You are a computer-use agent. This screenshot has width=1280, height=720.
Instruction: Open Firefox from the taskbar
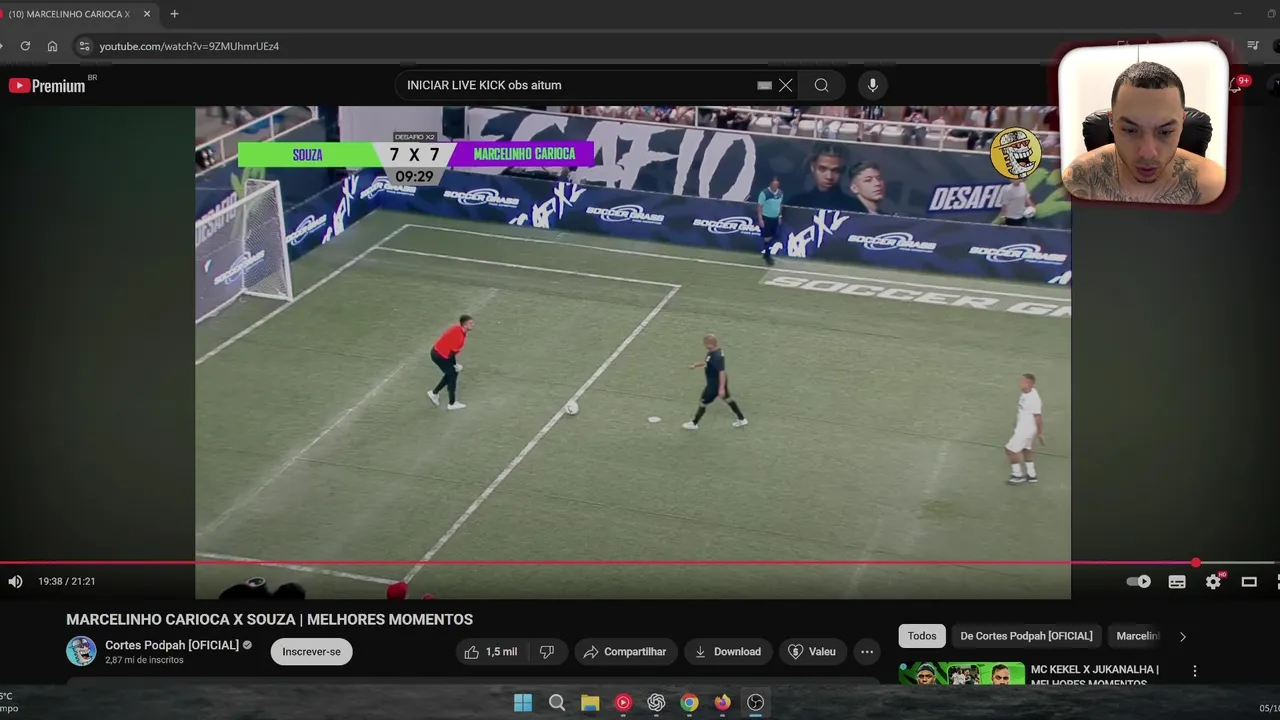pos(722,703)
